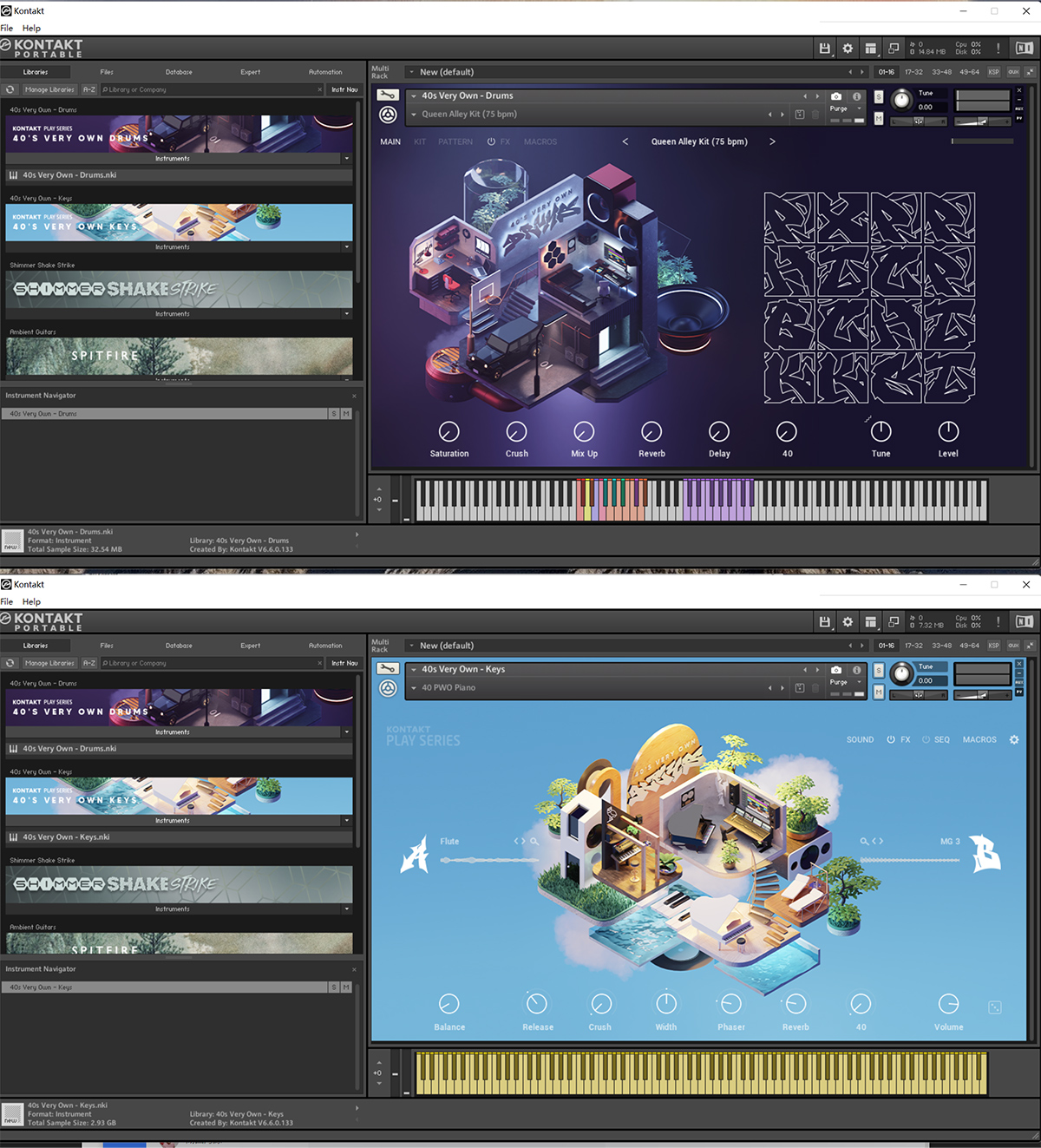The width and height of the screenshot is (1041, 1148).
Task: Open the save menu in the top Kontakt window
Action: pyautogui.click(x=825, y=49)
